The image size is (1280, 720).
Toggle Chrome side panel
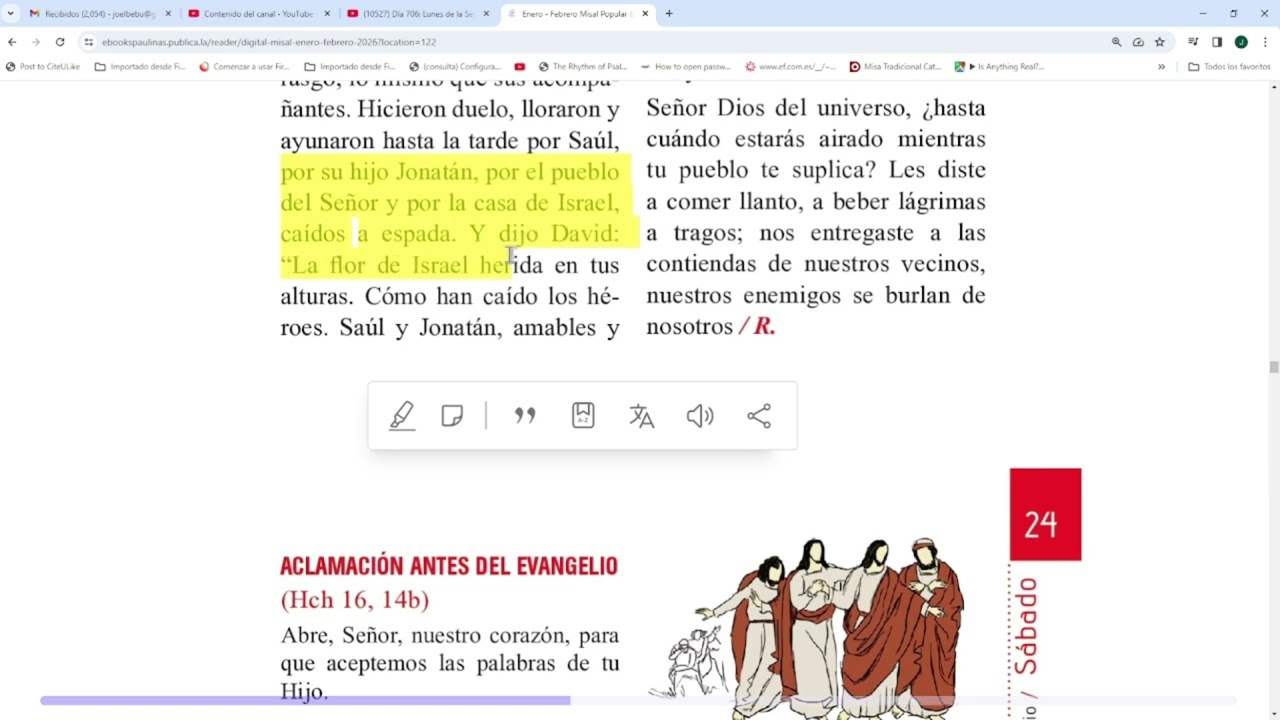click(1217, 42)
